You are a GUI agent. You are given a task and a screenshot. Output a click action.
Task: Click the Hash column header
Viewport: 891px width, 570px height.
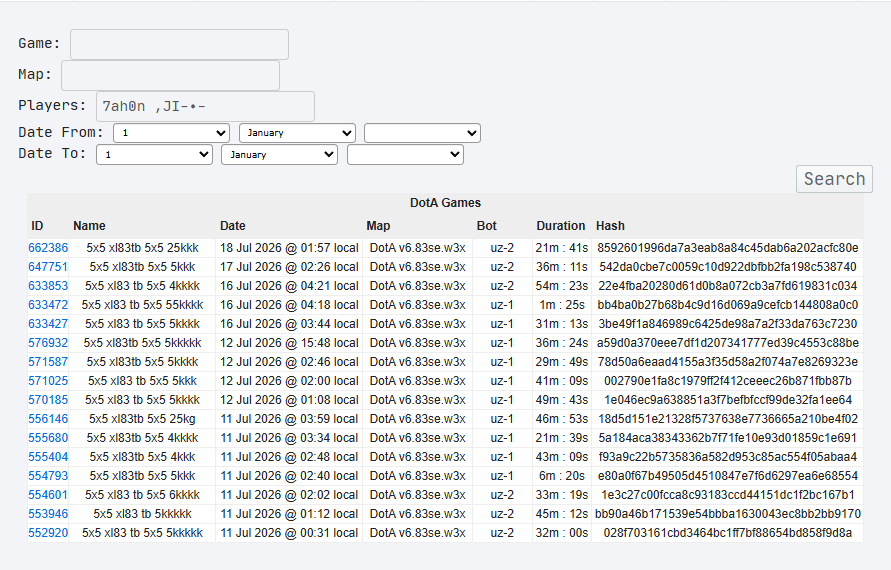pyautogui.click(x=610, y=226)
